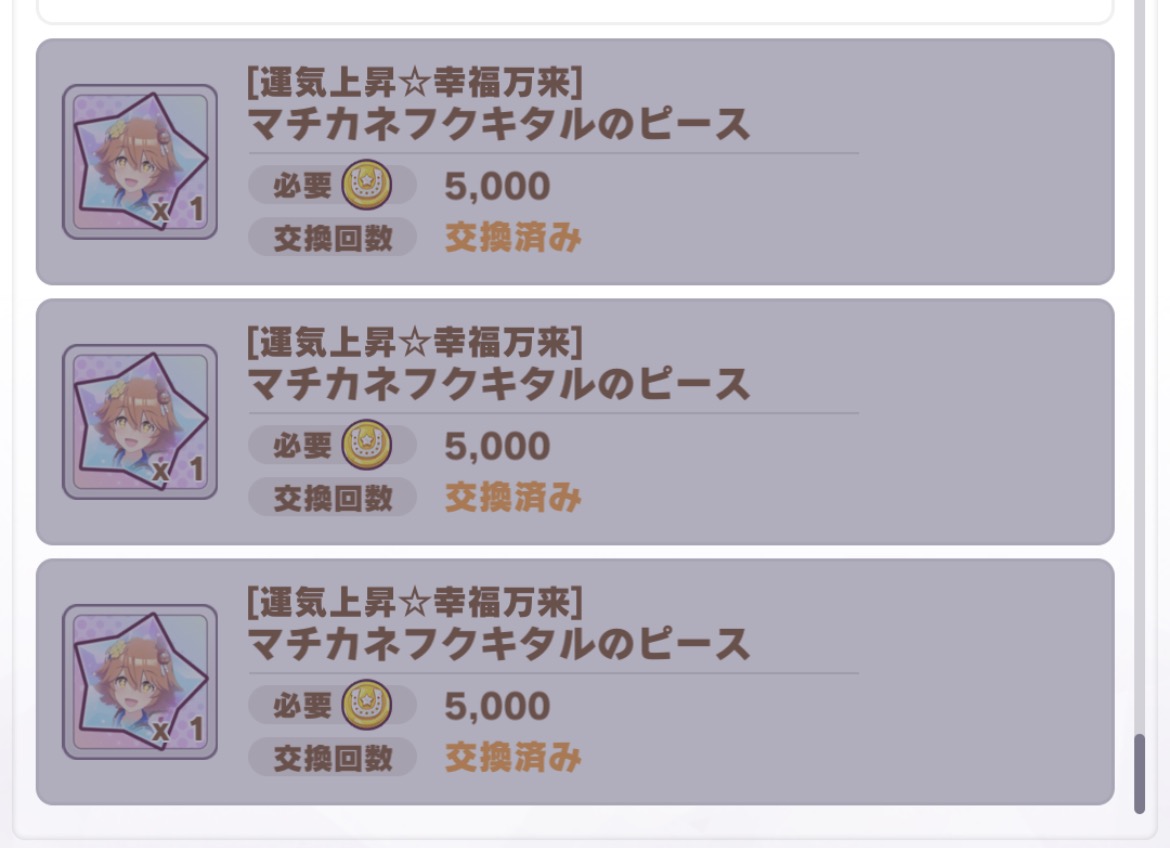Tap the top Matikanefukukitaru piece icon
The image size is (1170, 848).
(x=139, y=162)
